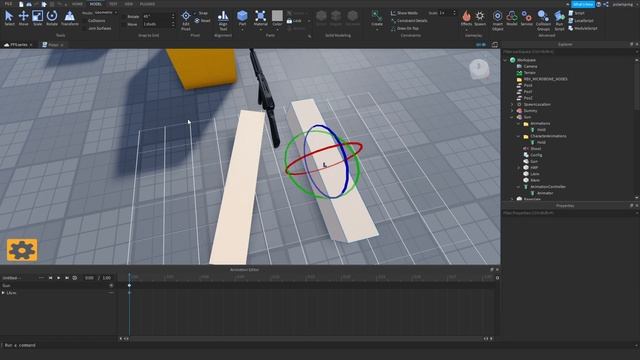Toggle the Rotate snap checkbox
This screenshot has width=640, height=360.
[x=124, y=17]
